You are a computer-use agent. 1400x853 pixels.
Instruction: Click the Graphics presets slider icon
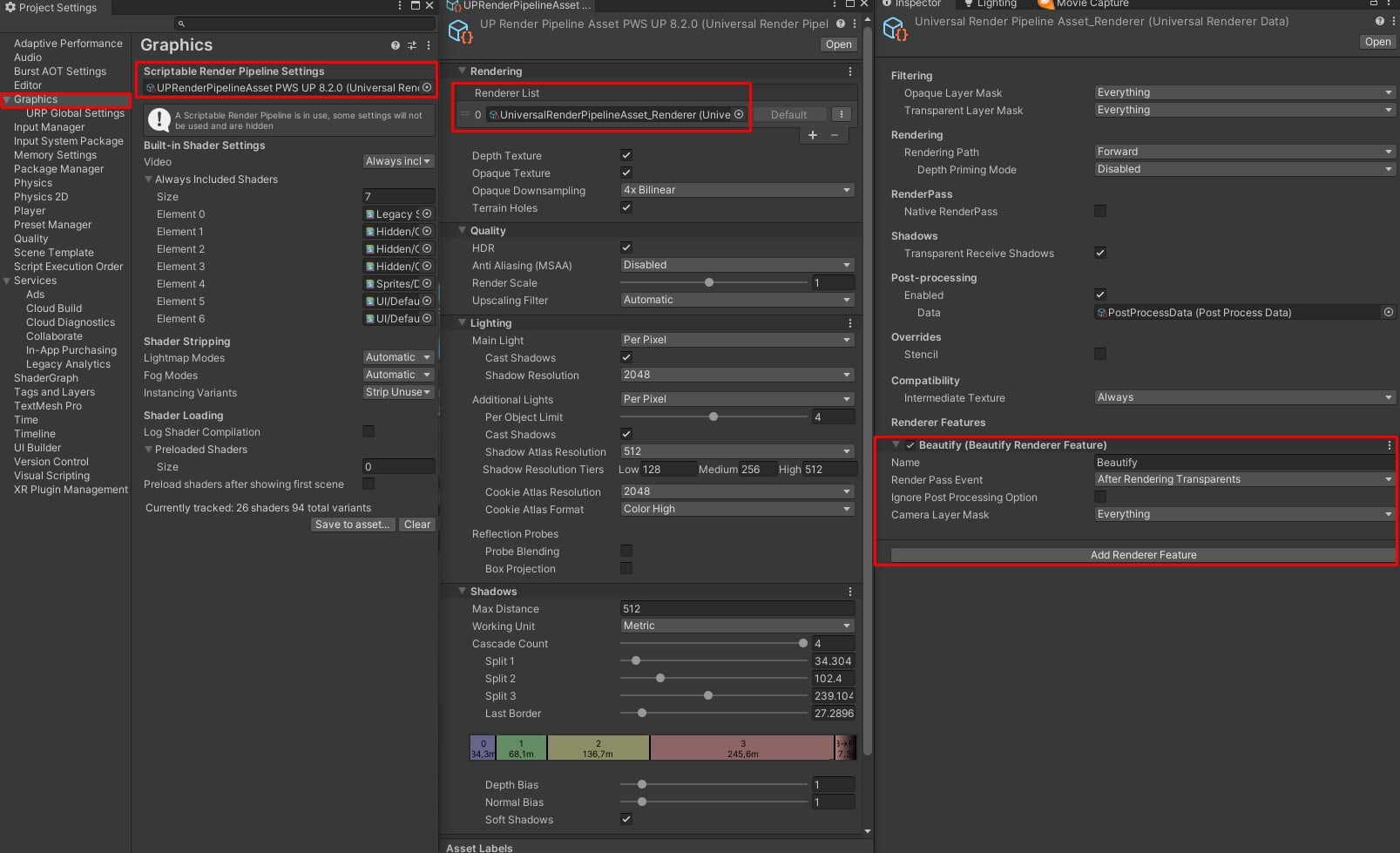click(412, 45)
